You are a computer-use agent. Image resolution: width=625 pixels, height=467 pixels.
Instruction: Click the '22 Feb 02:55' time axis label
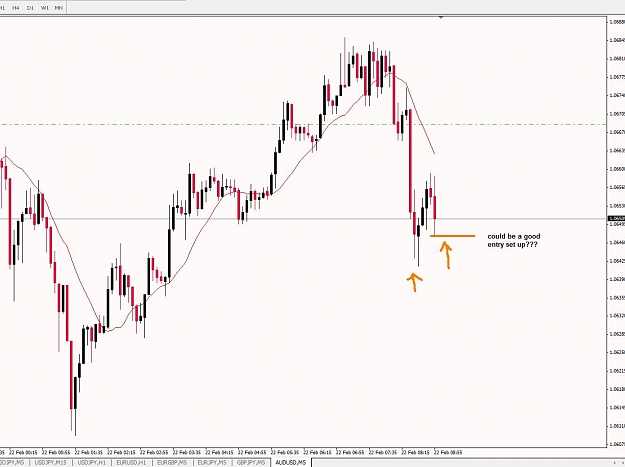pyautogui.click(x=154, y=453)
